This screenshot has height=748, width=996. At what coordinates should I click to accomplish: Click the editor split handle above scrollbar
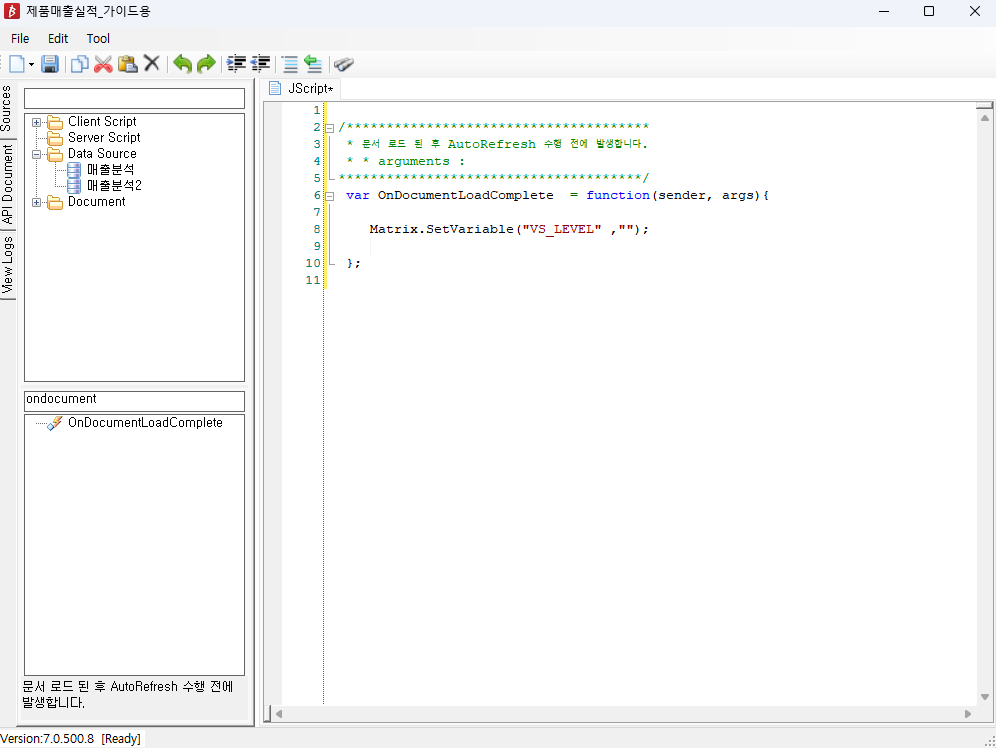(x=985, y=105)
